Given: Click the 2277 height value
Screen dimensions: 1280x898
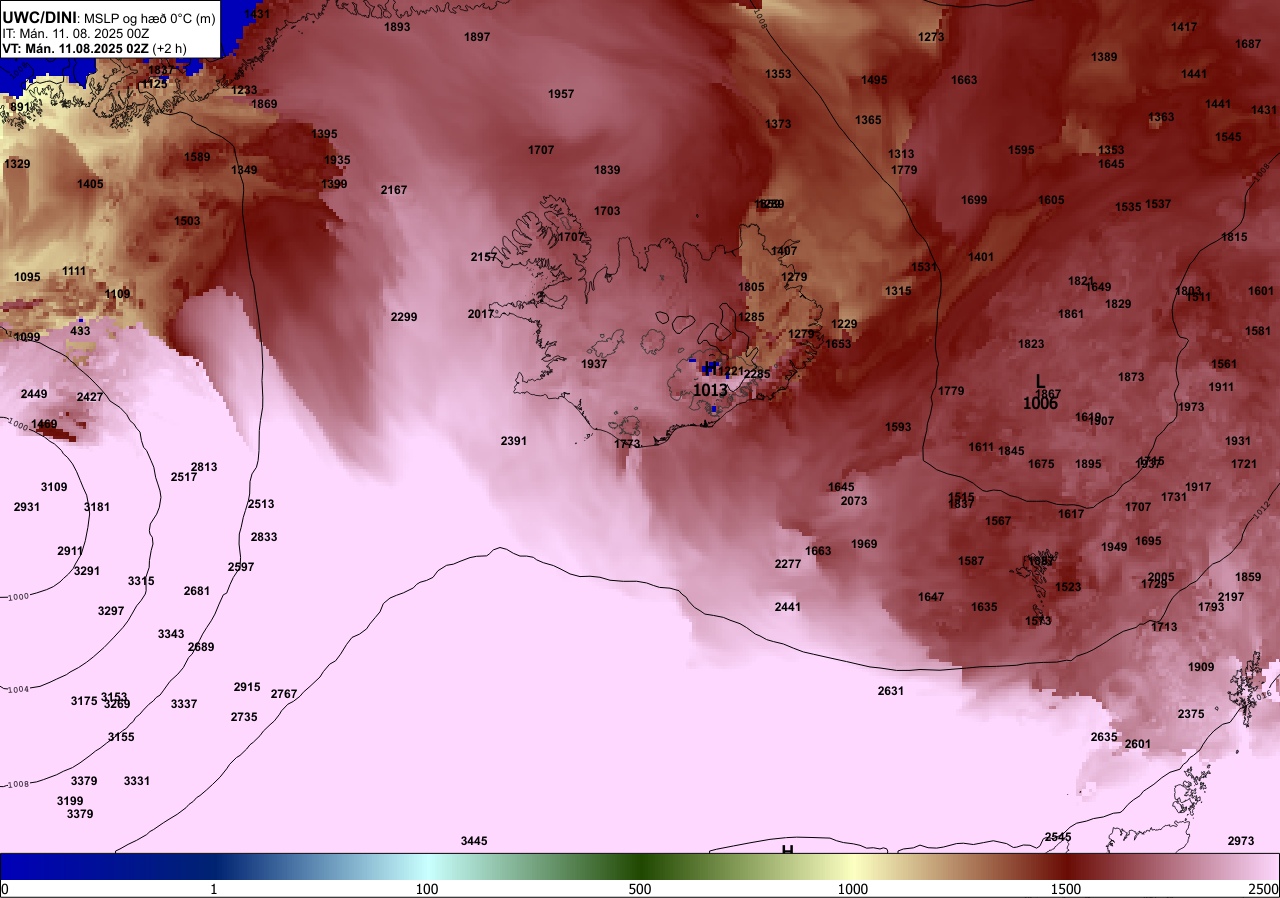Looking at the screenshot, I should pyautogui.click(x=788, y=565).
